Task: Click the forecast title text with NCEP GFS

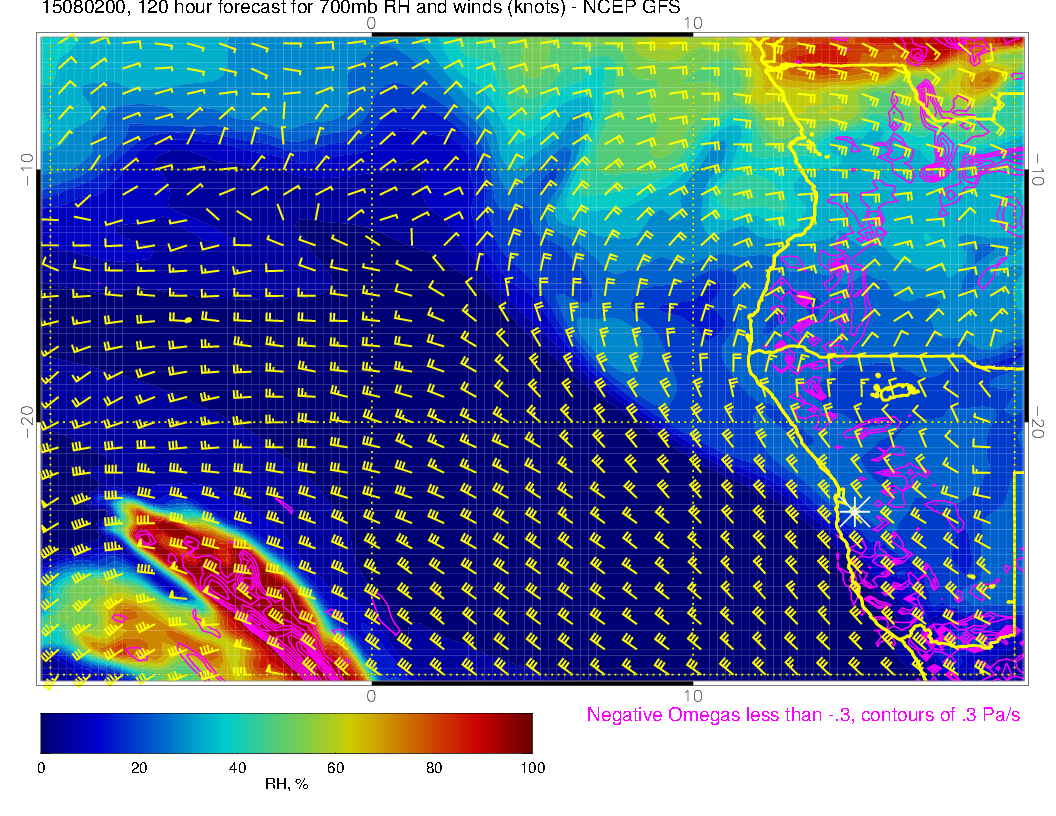Action: [x=361, y=7]
